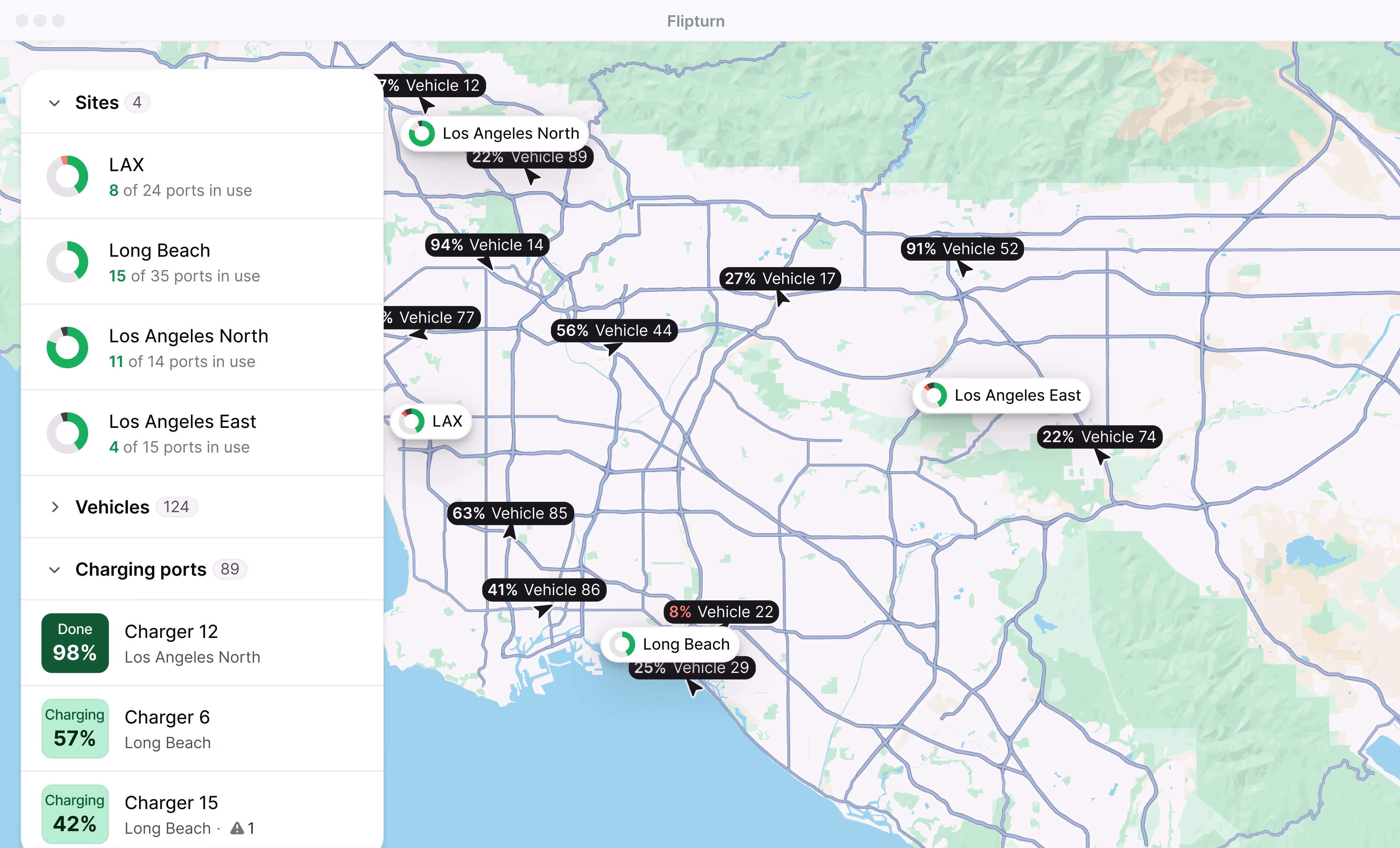Click the 91% Vehicle 52 marker on the map
The width and height of the screenshot is (1400, 848).
point(961,248)
